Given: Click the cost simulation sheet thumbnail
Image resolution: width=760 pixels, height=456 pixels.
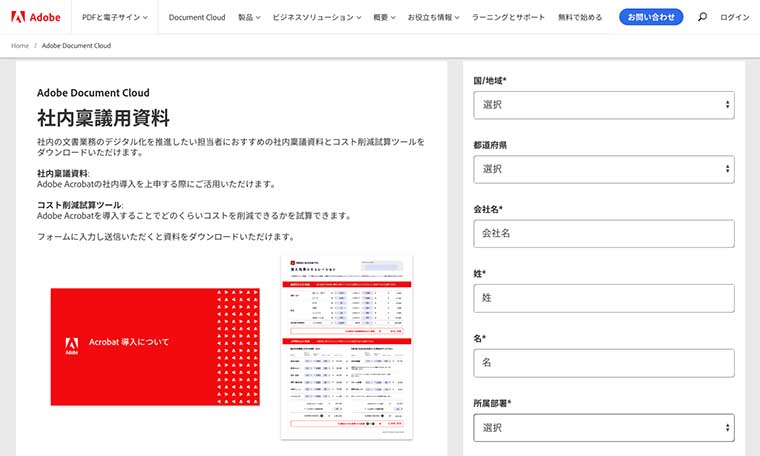Looking at the screenshot, I should (347, 348).
